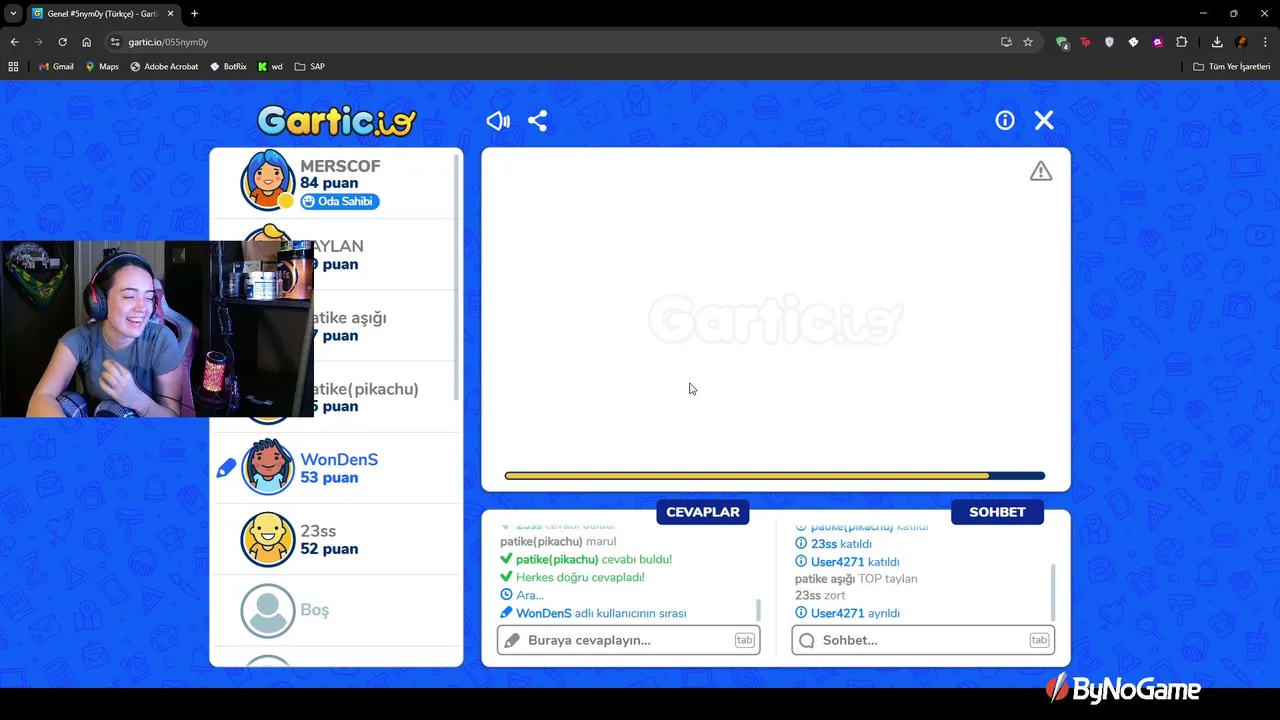Click the empty Boş player slot

[336, 610]
